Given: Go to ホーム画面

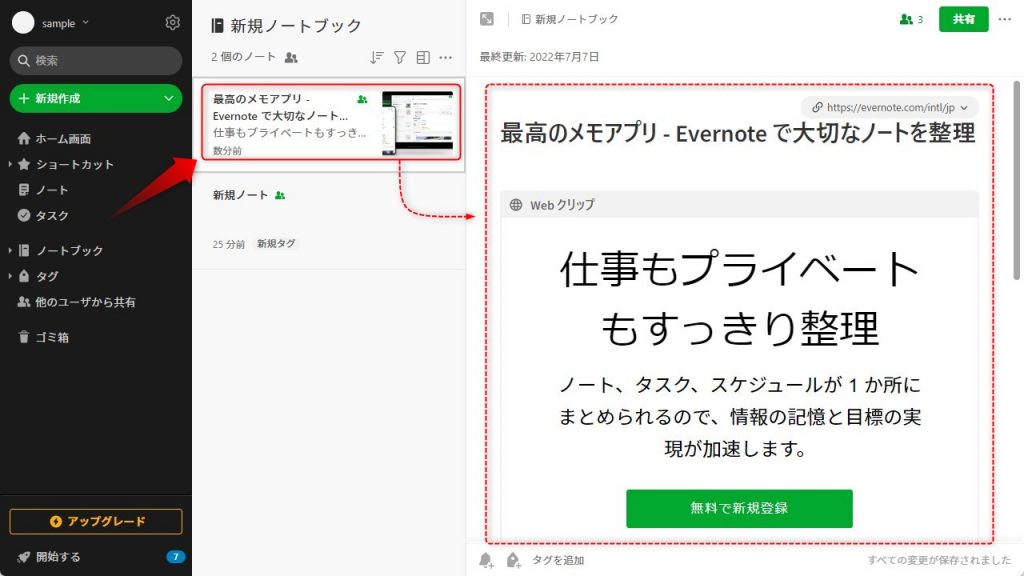Looking at the screenshot, I should (63, 138).
